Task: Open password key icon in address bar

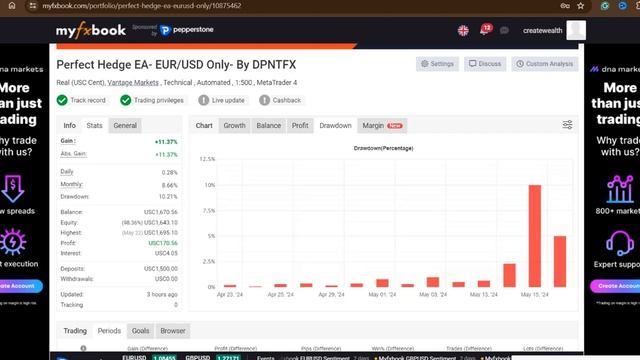Action: click(565, 6)
